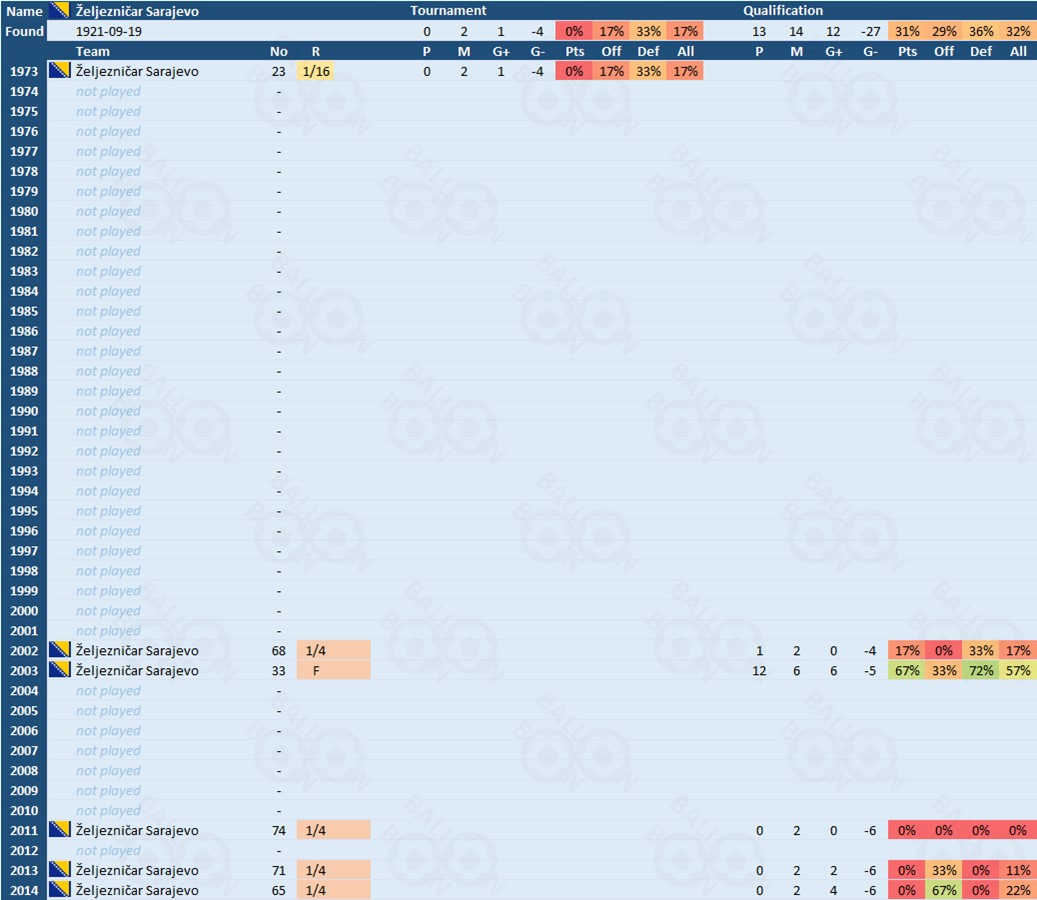
Task: Click the No column header
Action: [x=279, y=51]
